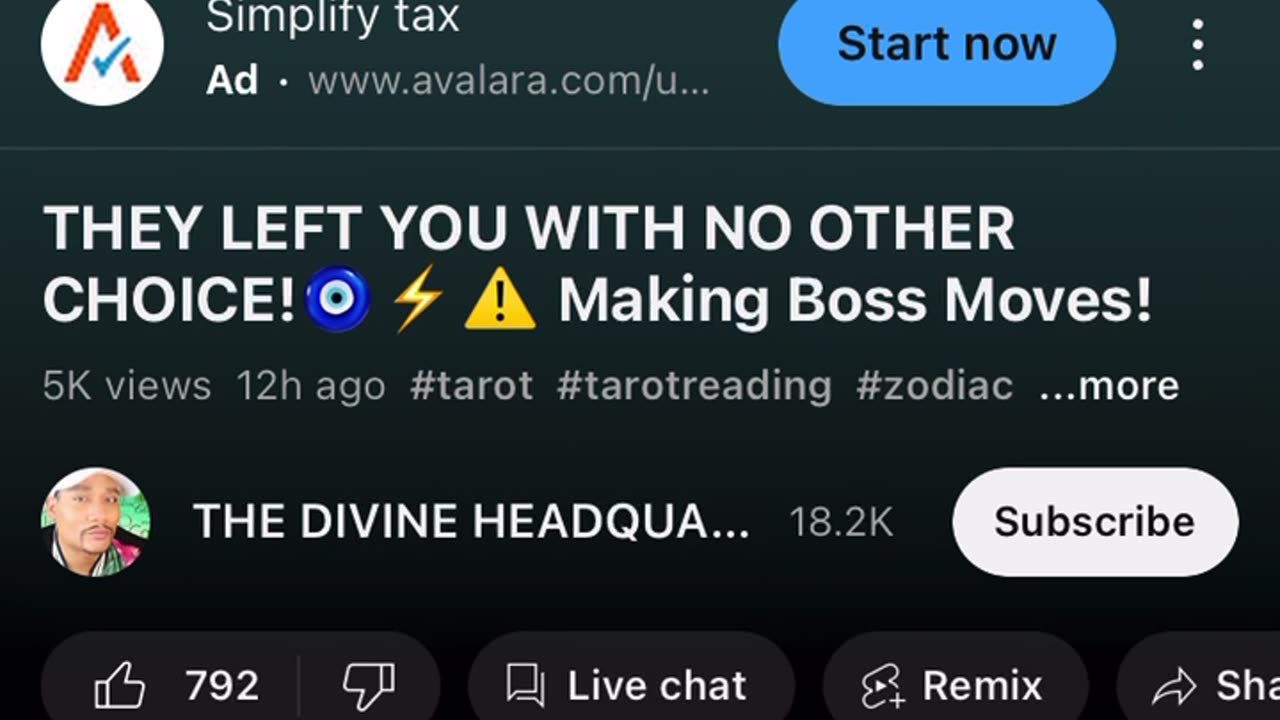Image resolution: width=1280 pixels, height=720 pixels.
Task: Tap the thumbs-down dislike icon
Action: pyautogui.click(x=369, y=686)
